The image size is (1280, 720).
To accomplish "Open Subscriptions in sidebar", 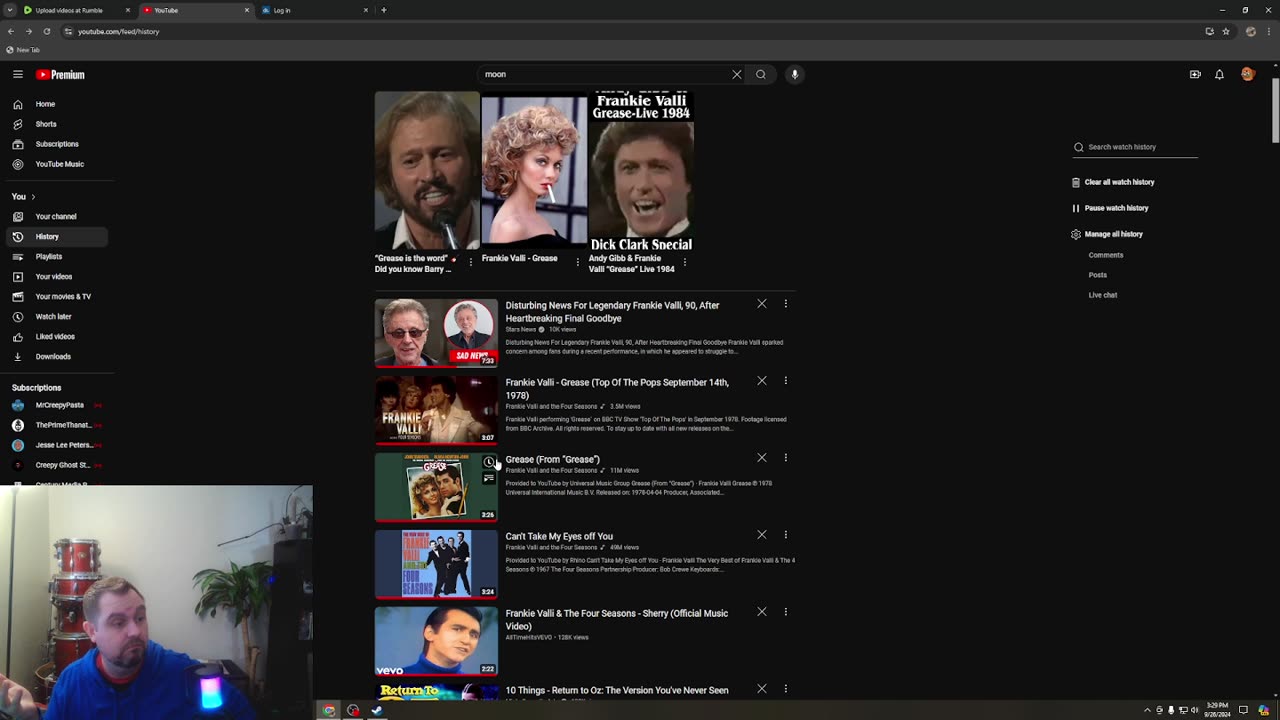I will [55, 144].
